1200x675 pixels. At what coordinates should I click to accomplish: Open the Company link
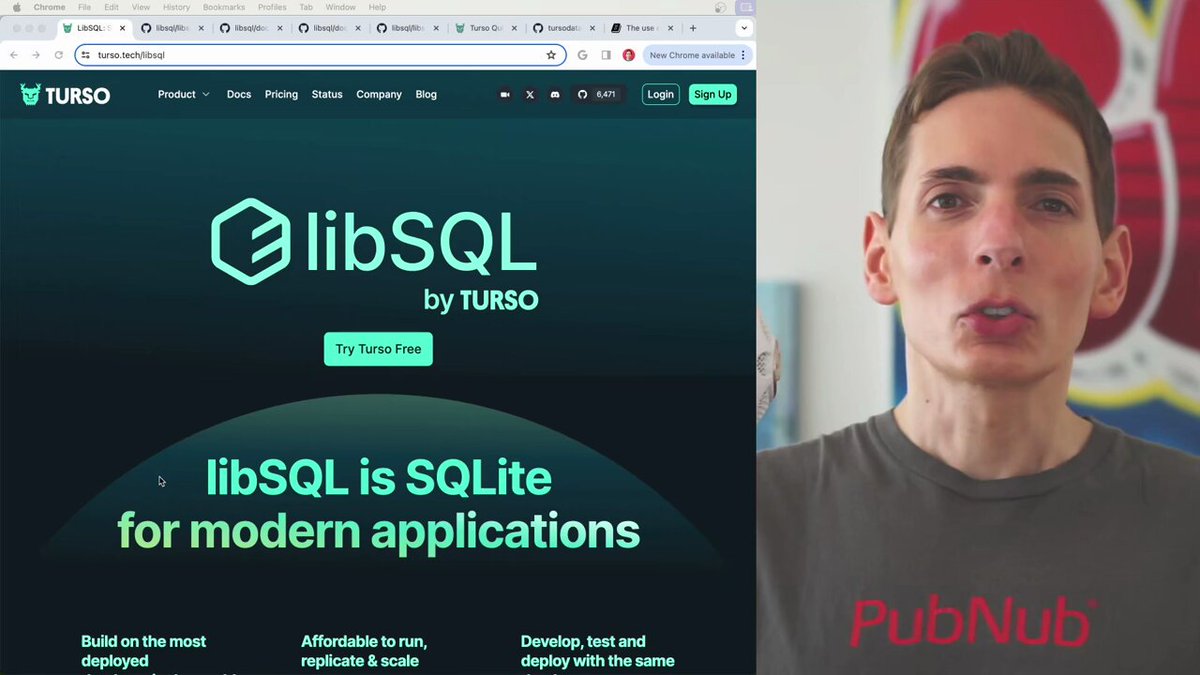pyautogui.click(x=379, y=95)
